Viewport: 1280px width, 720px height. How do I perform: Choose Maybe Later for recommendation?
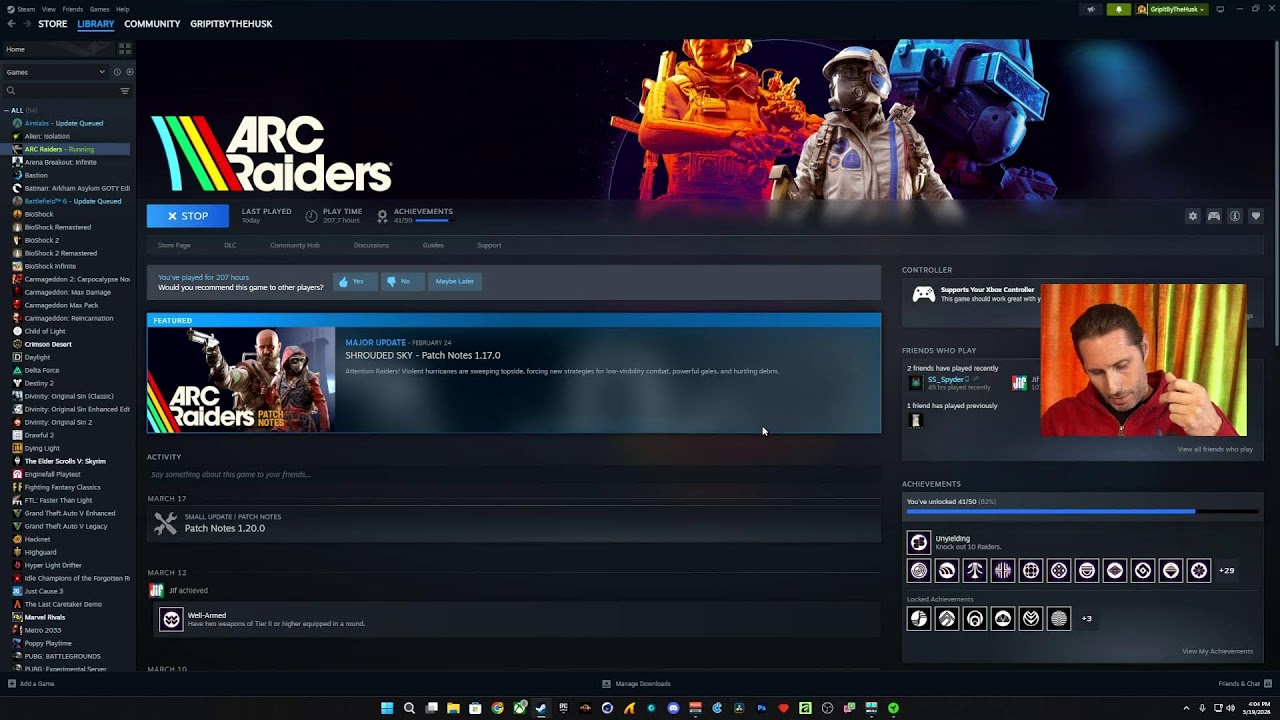click(x=455, y=281)
